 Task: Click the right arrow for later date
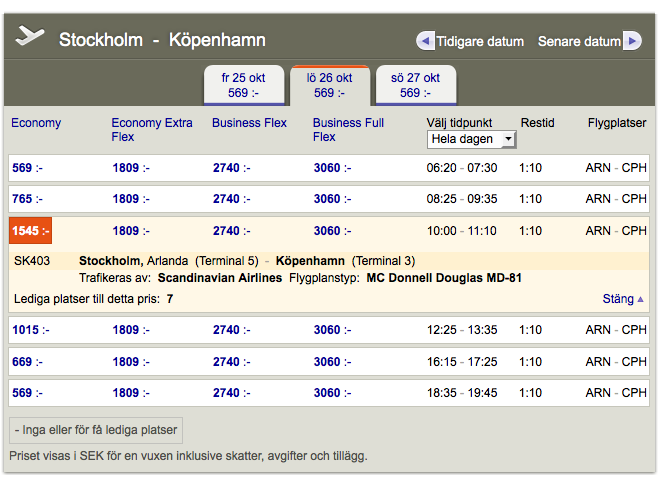tap(631, 41)
